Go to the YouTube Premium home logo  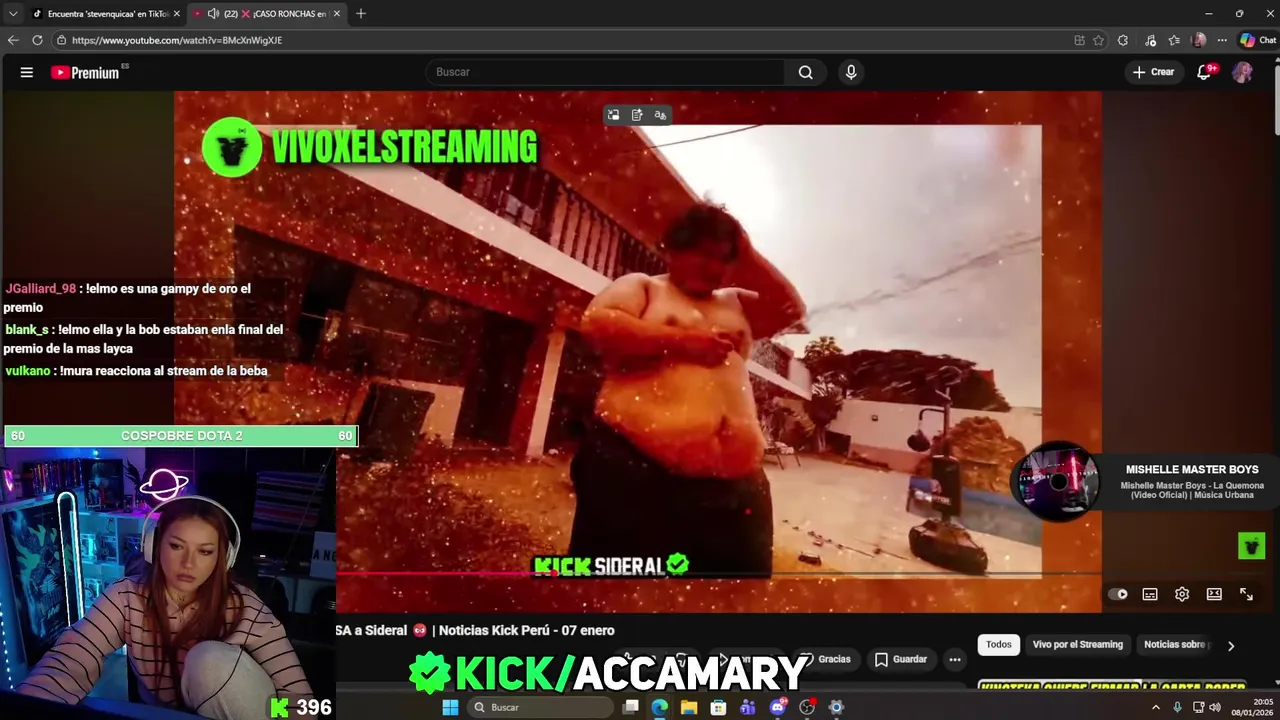pos(86,72)
